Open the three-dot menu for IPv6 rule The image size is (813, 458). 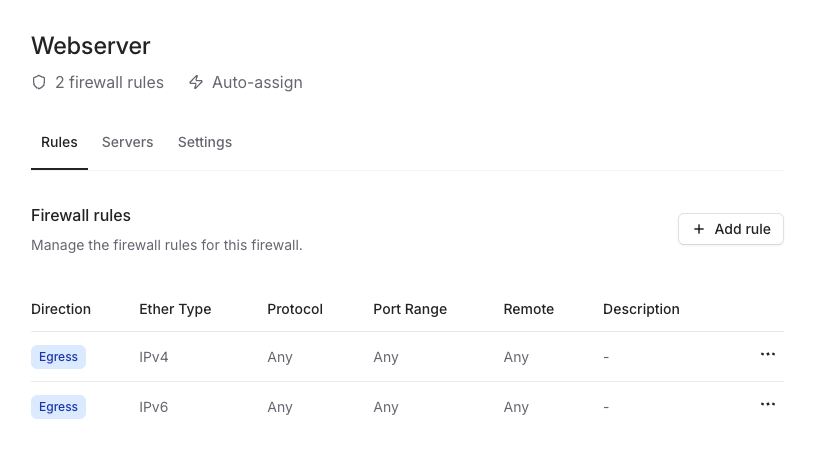[x=768, y=405]
